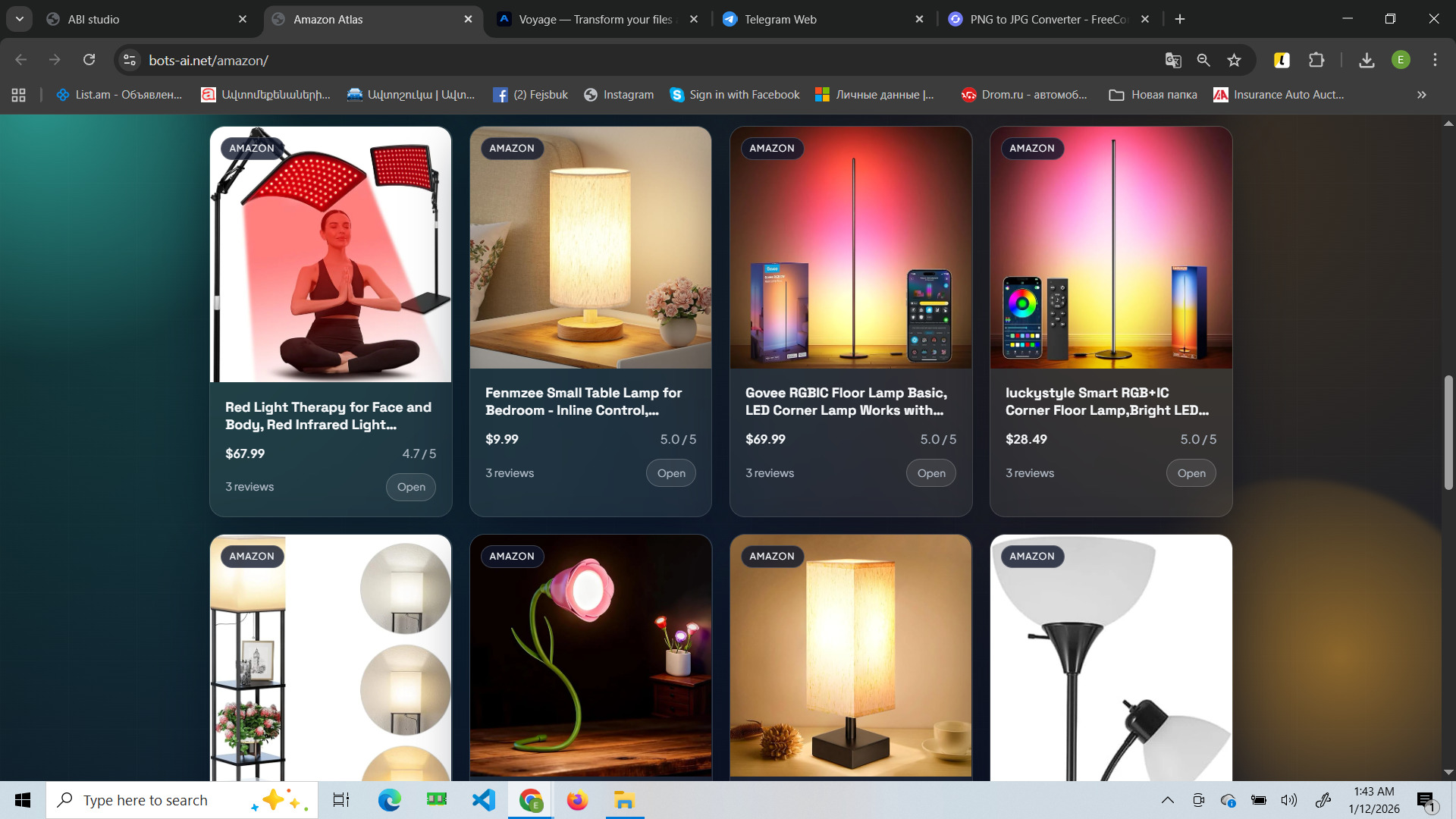Screen dimensions: 1456x819
Task: Click the page vertical scrollbar thumb
Action: click(1448, 432)
